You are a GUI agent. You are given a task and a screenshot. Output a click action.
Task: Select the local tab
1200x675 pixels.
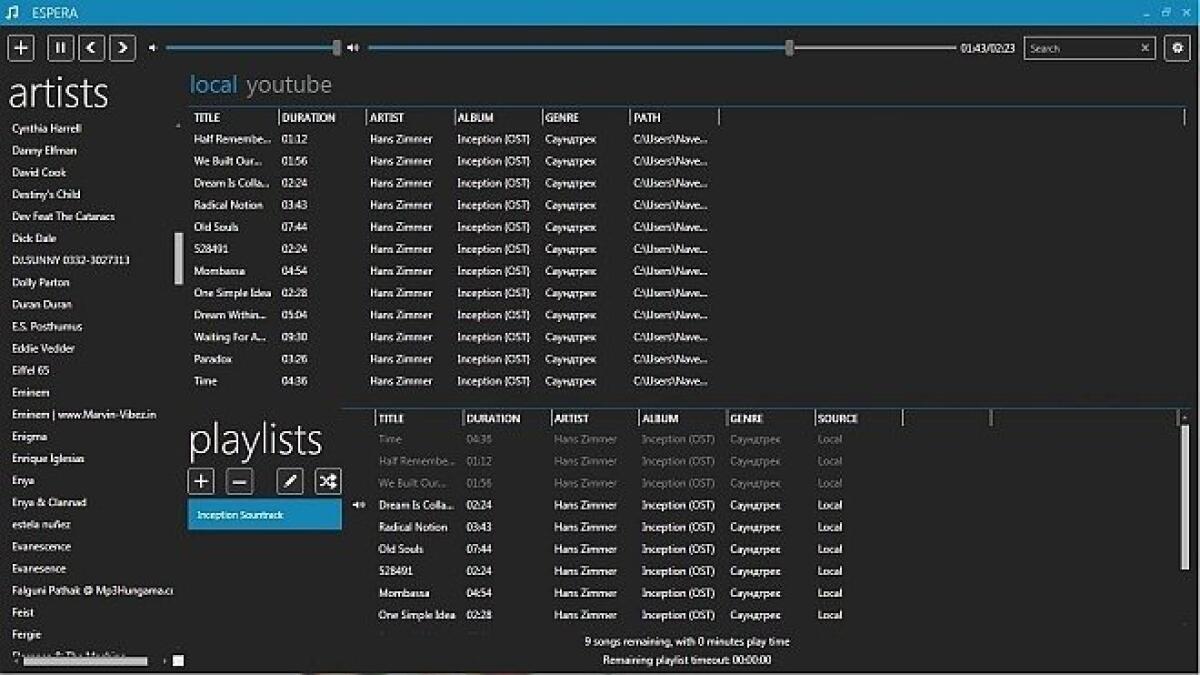click(x=214, y=84)
